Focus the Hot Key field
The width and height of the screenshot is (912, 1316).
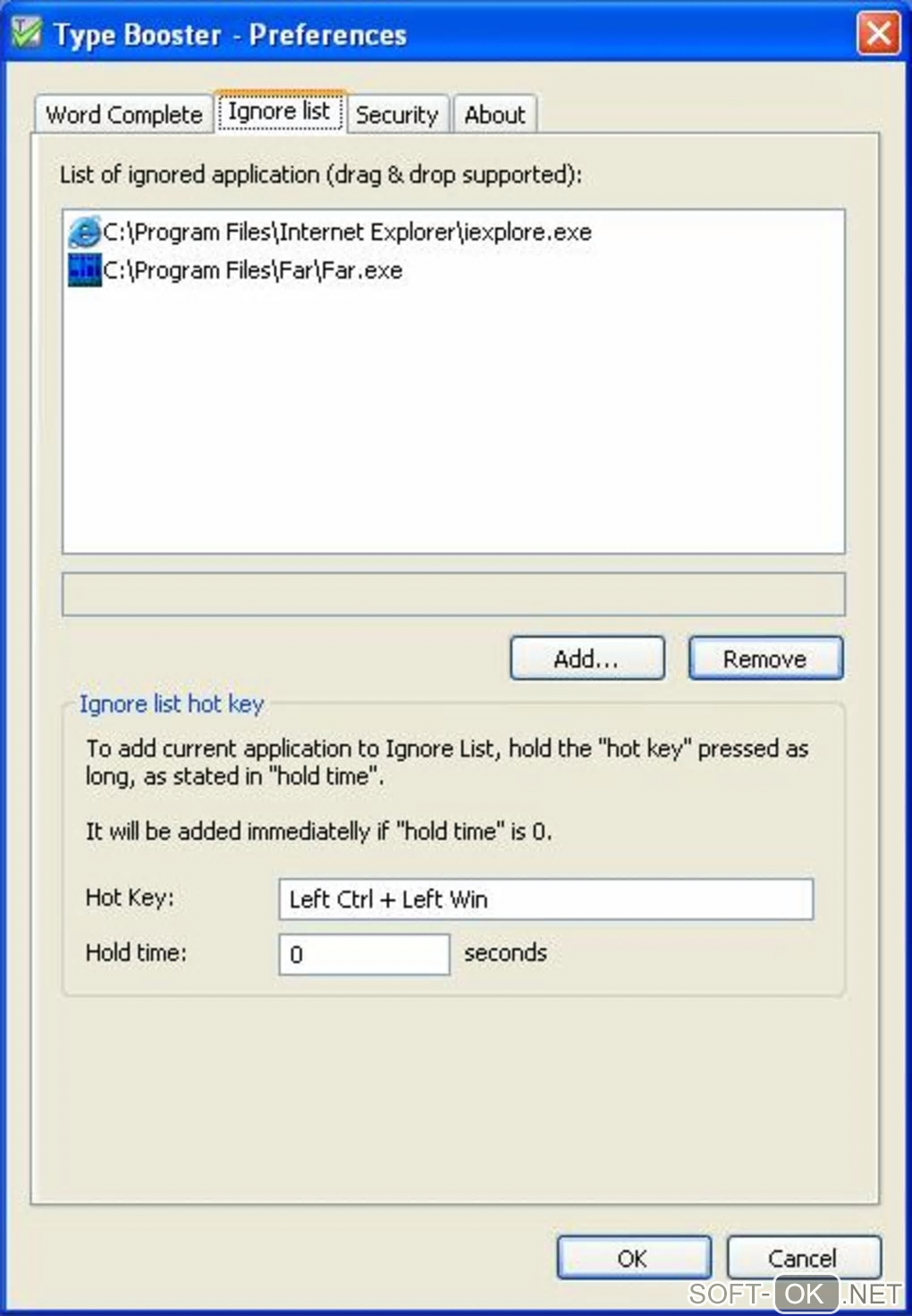(546, 899)
